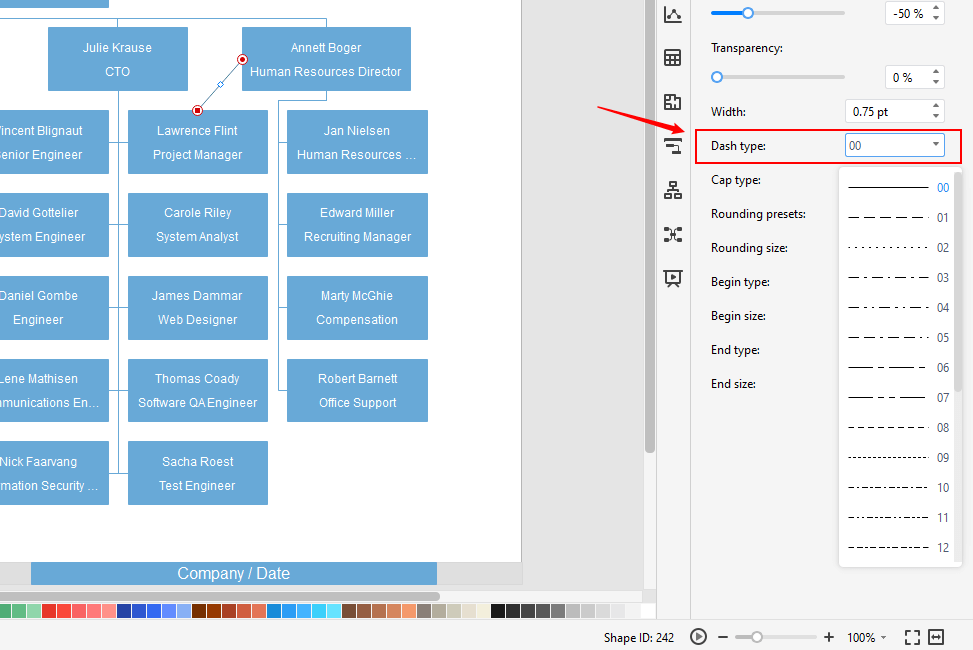
Task: Decrease the Transparency stepper value
Action: [x=936, y=83]
